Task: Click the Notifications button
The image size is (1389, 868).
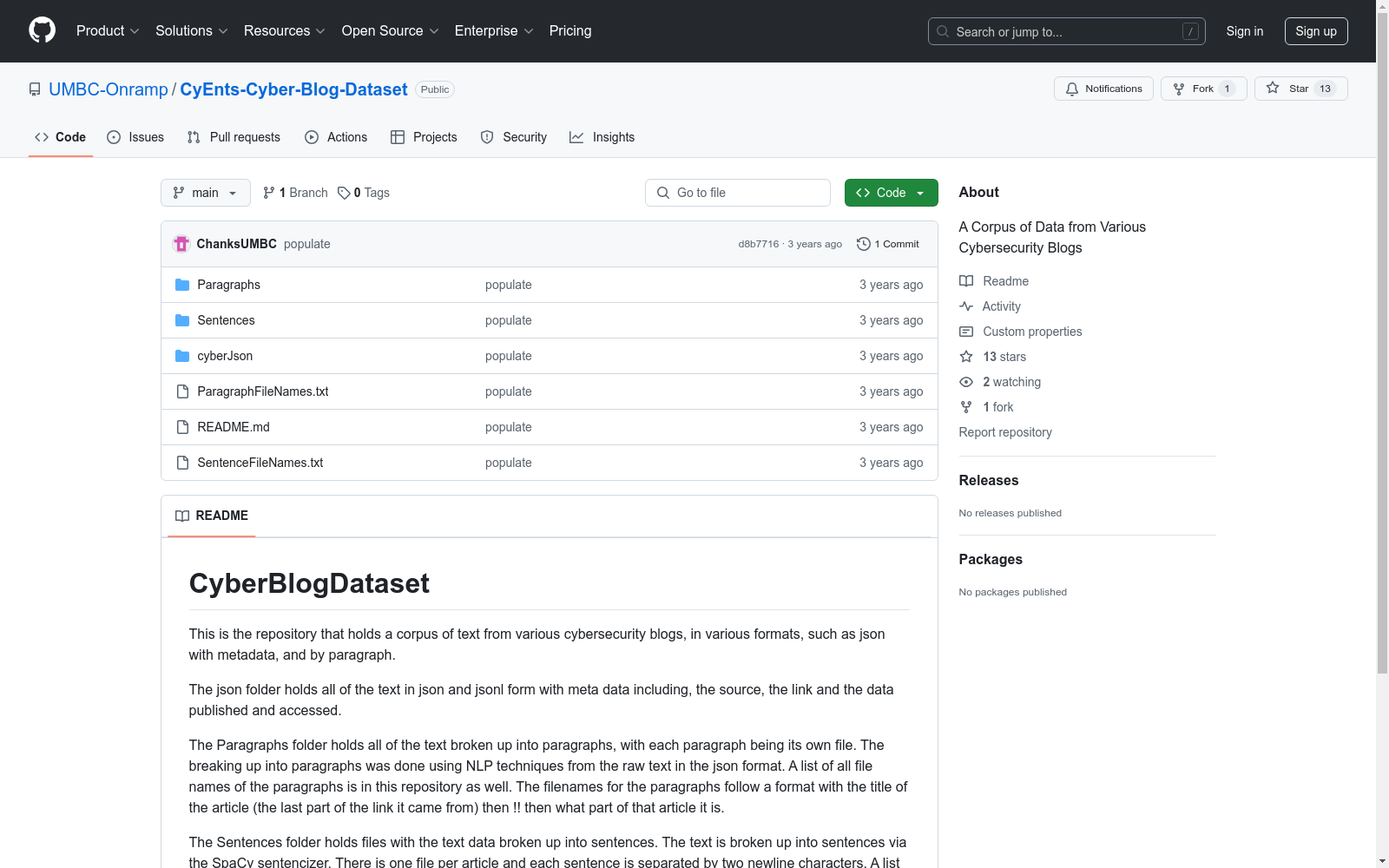Action: tap(1103, 89)
